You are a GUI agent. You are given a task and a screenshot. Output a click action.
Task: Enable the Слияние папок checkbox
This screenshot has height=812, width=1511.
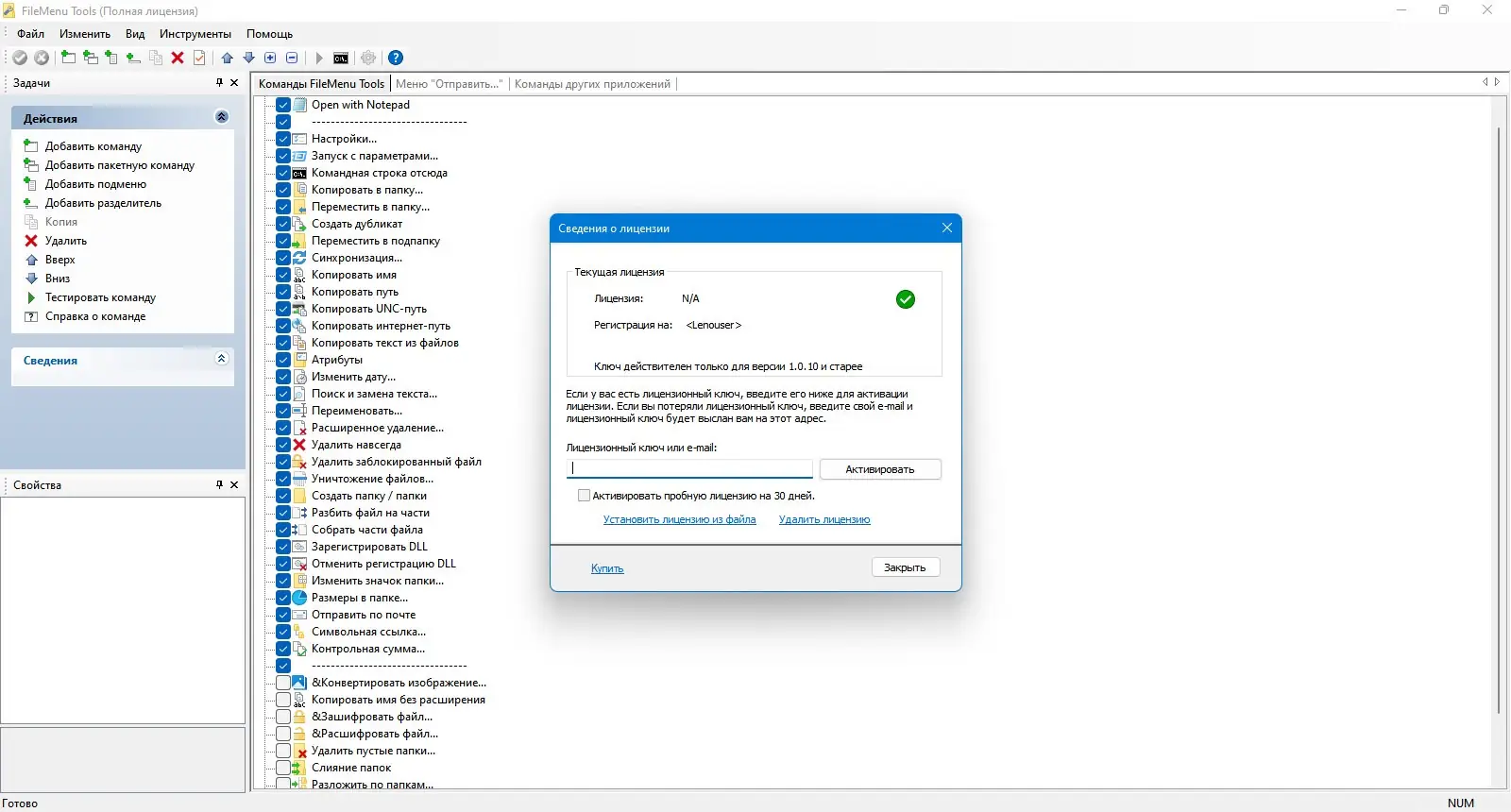pyautogui.click(x=283, y=768)
